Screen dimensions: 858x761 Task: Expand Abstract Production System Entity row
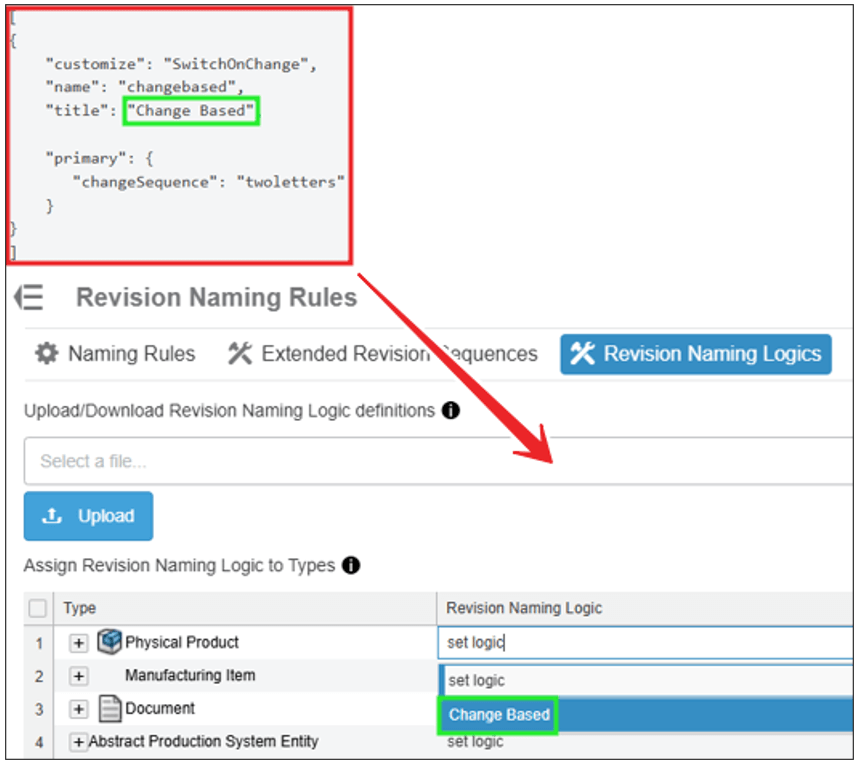point(79,742)
